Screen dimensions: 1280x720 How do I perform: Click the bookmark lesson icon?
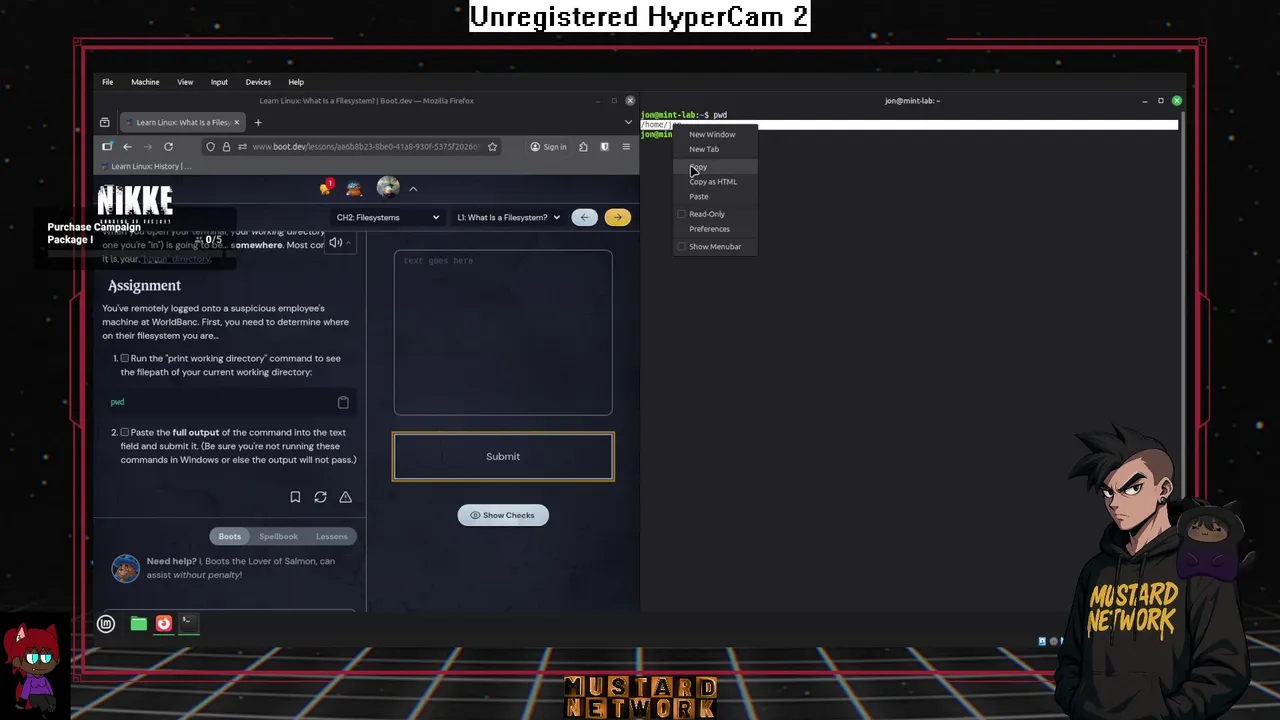click(x=295, y=497)
